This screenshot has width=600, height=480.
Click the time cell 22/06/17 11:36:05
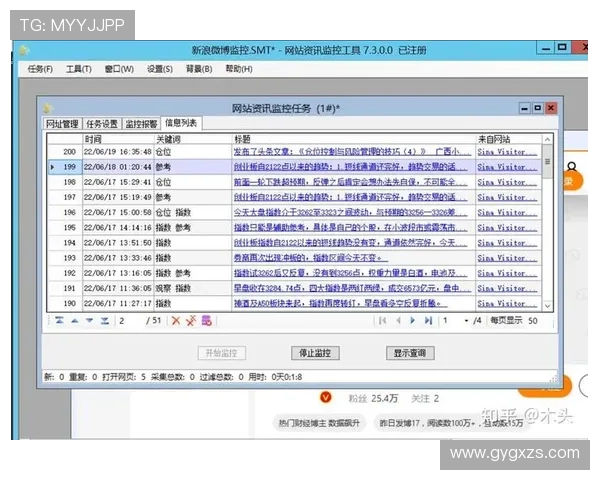pyautogui.click(x=118, y=288)
